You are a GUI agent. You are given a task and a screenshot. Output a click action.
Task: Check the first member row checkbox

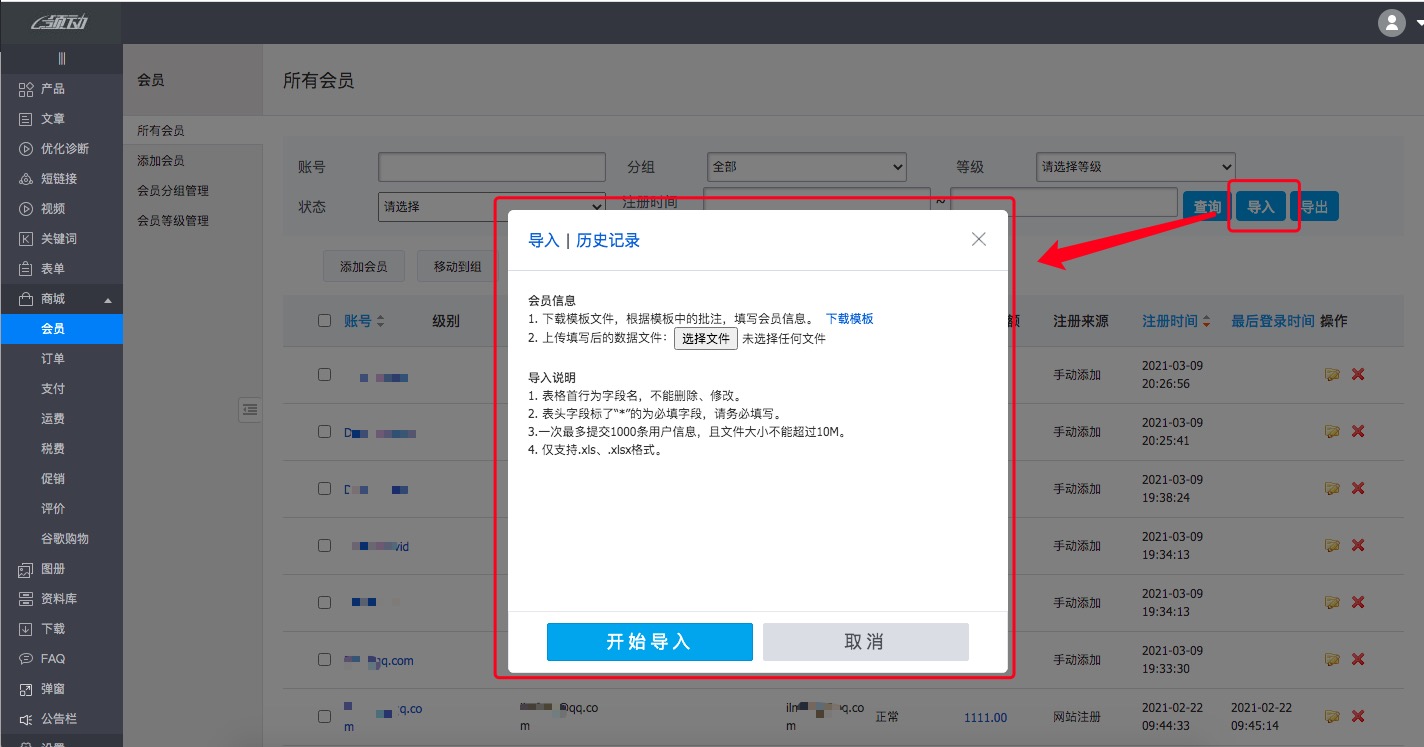[324, 374]
